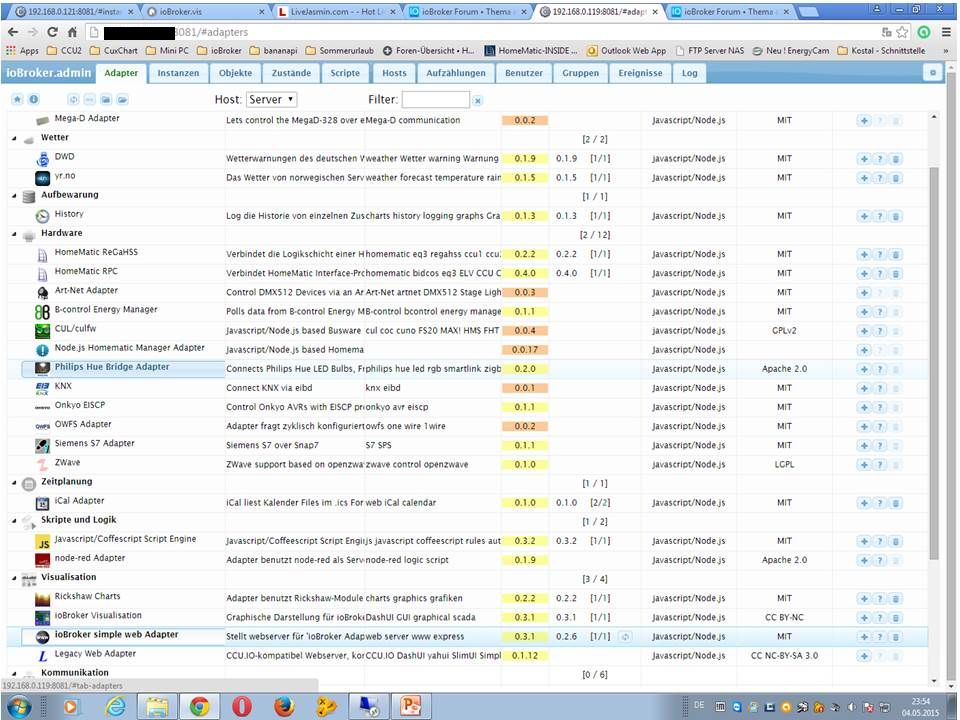Image resolution: width=960 pixels, height=720 pixels.
Task: Add History adapter instance with plus icon
Action: [864, 216]
